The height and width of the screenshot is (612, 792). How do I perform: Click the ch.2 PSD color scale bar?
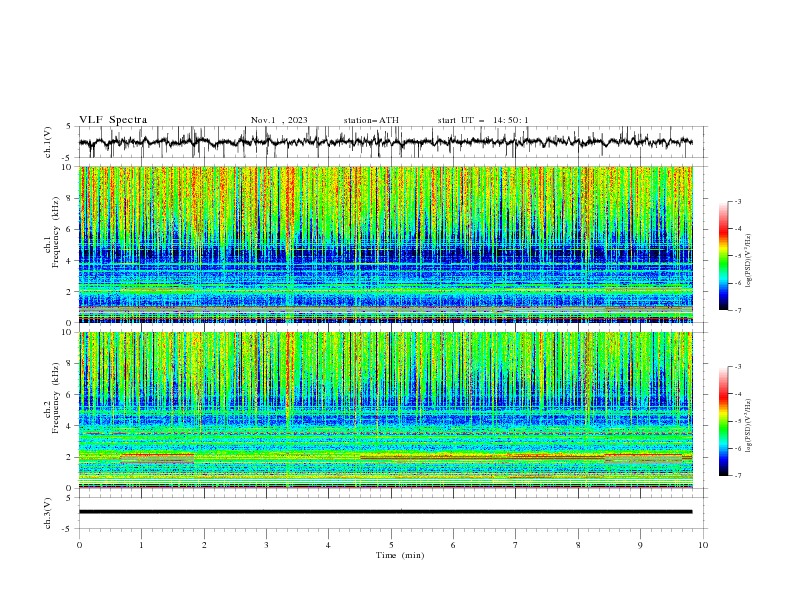pos(723,421)
